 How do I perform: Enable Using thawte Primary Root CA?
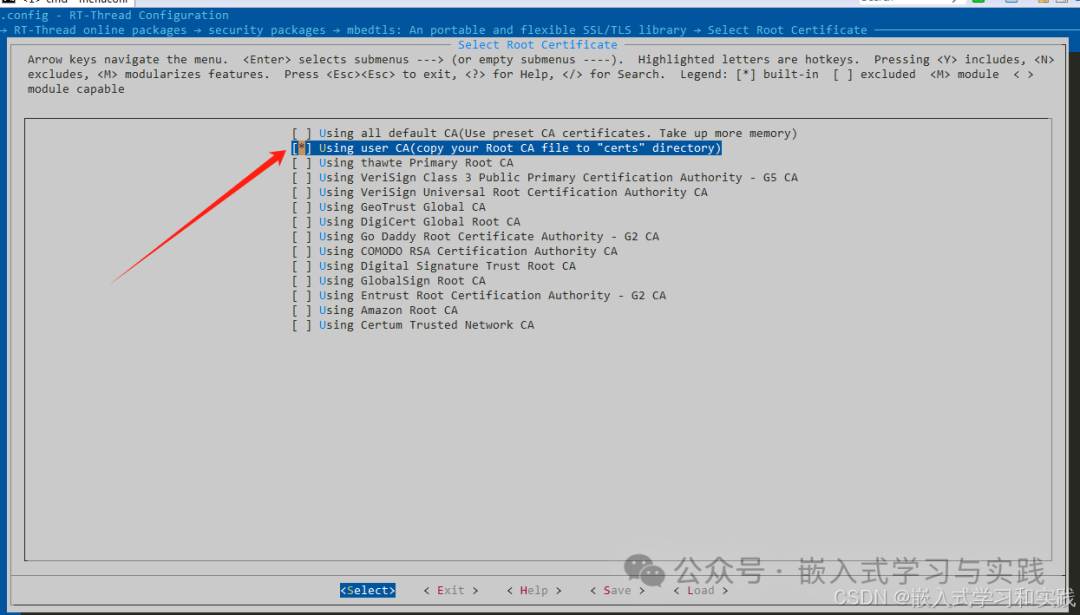402,163
